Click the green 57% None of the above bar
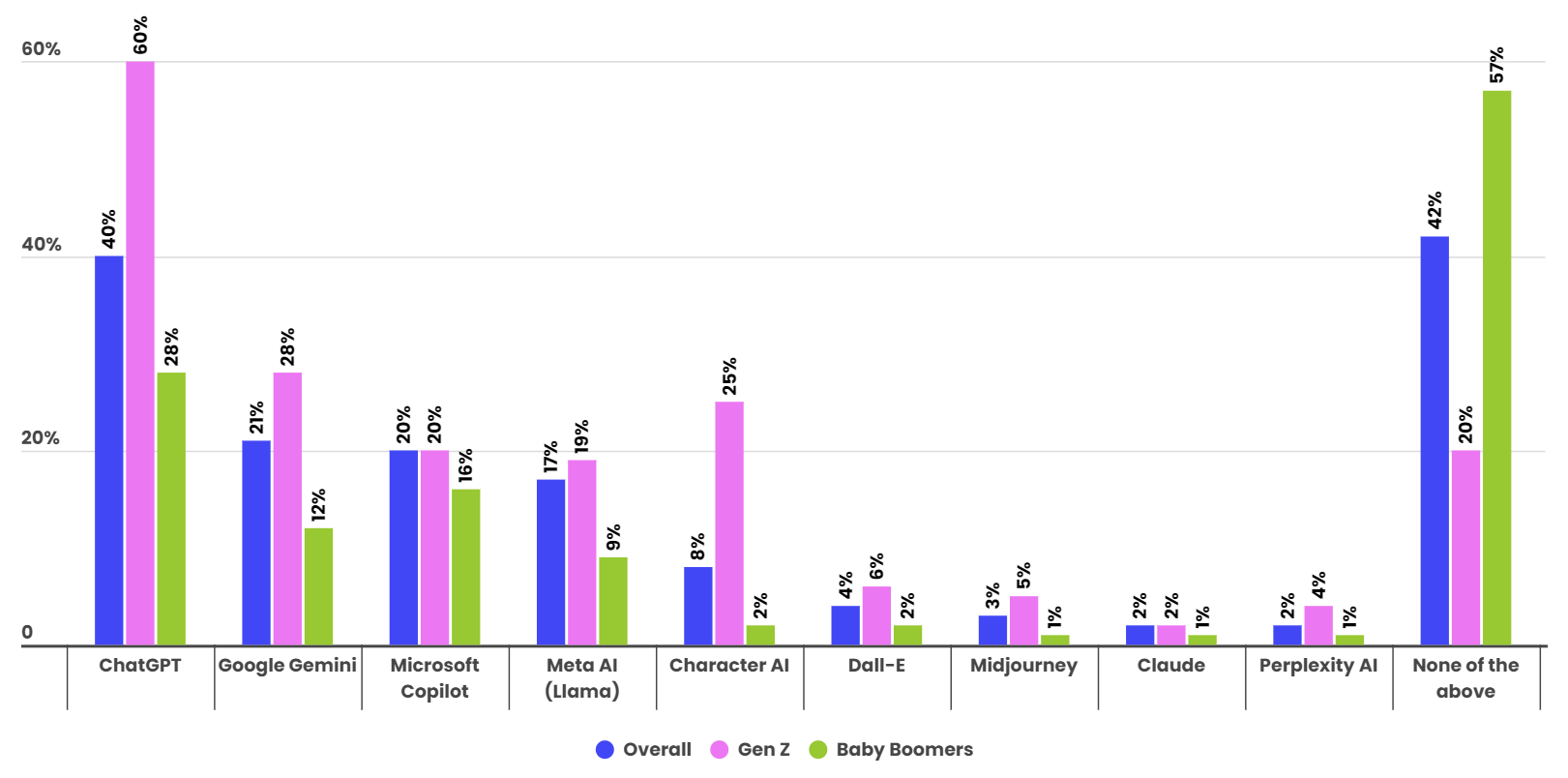The height and width of the screenshot is (778, 1568). 1496,368
